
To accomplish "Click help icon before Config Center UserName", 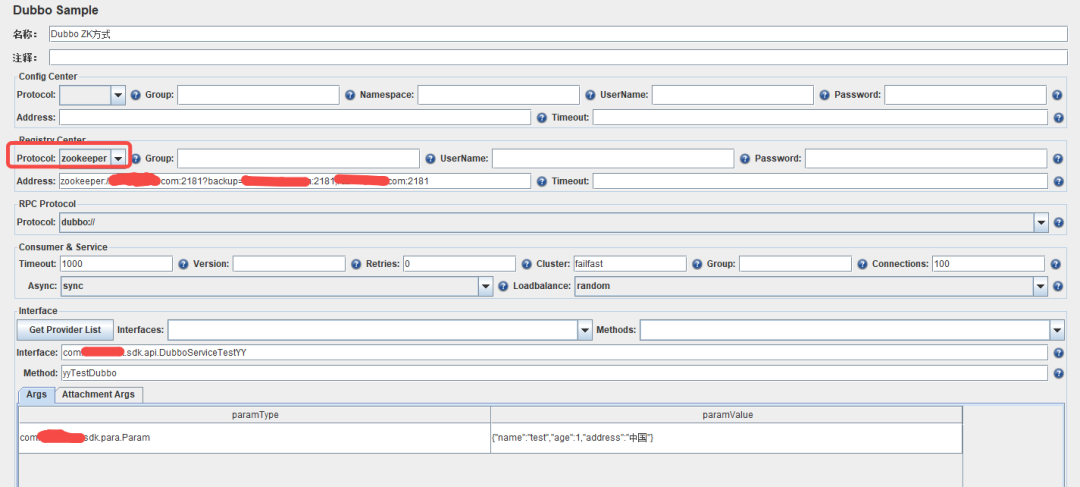I will coord(590,95).
